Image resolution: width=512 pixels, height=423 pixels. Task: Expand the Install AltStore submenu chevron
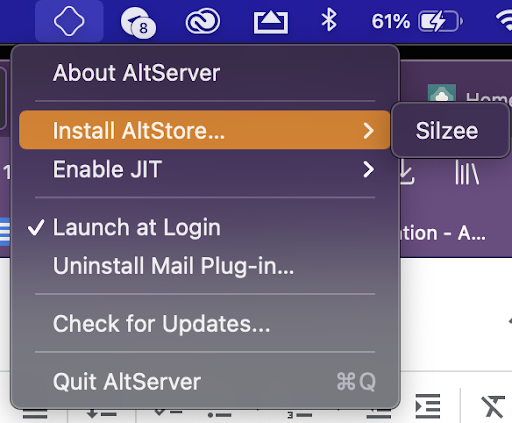click(368, 131)
